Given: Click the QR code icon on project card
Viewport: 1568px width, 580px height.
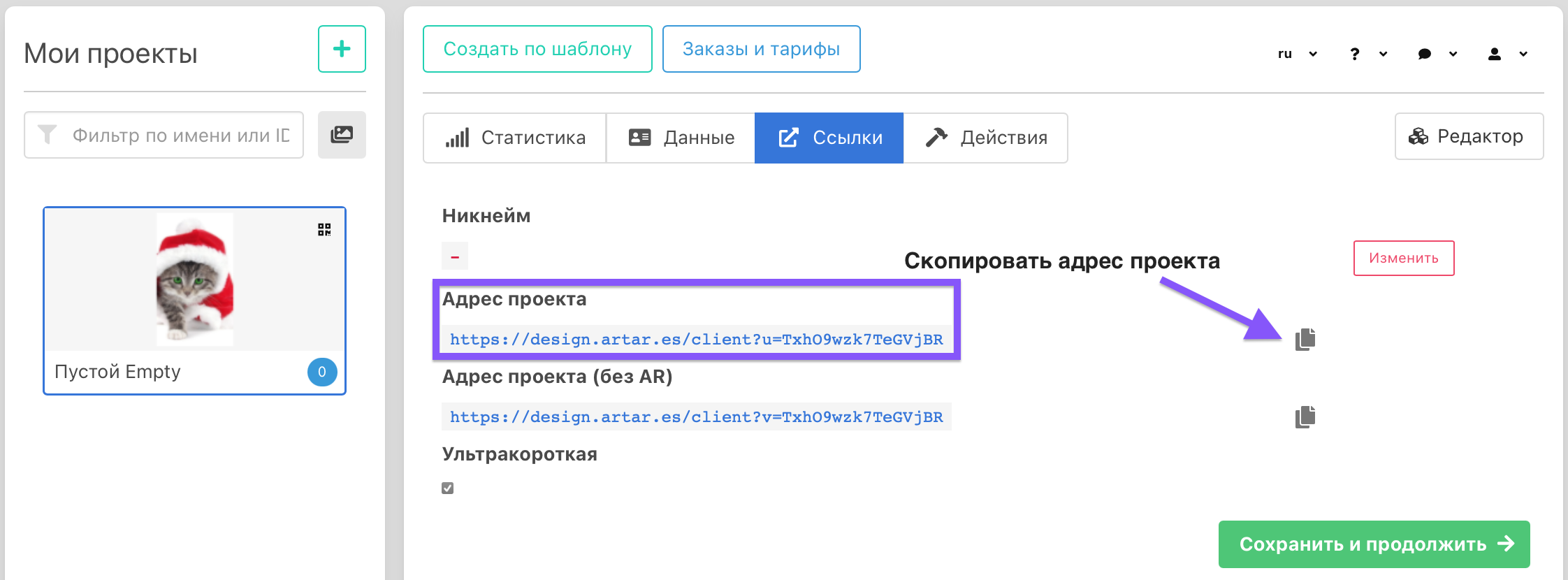Looking at the screenshot, I should 324,230.
